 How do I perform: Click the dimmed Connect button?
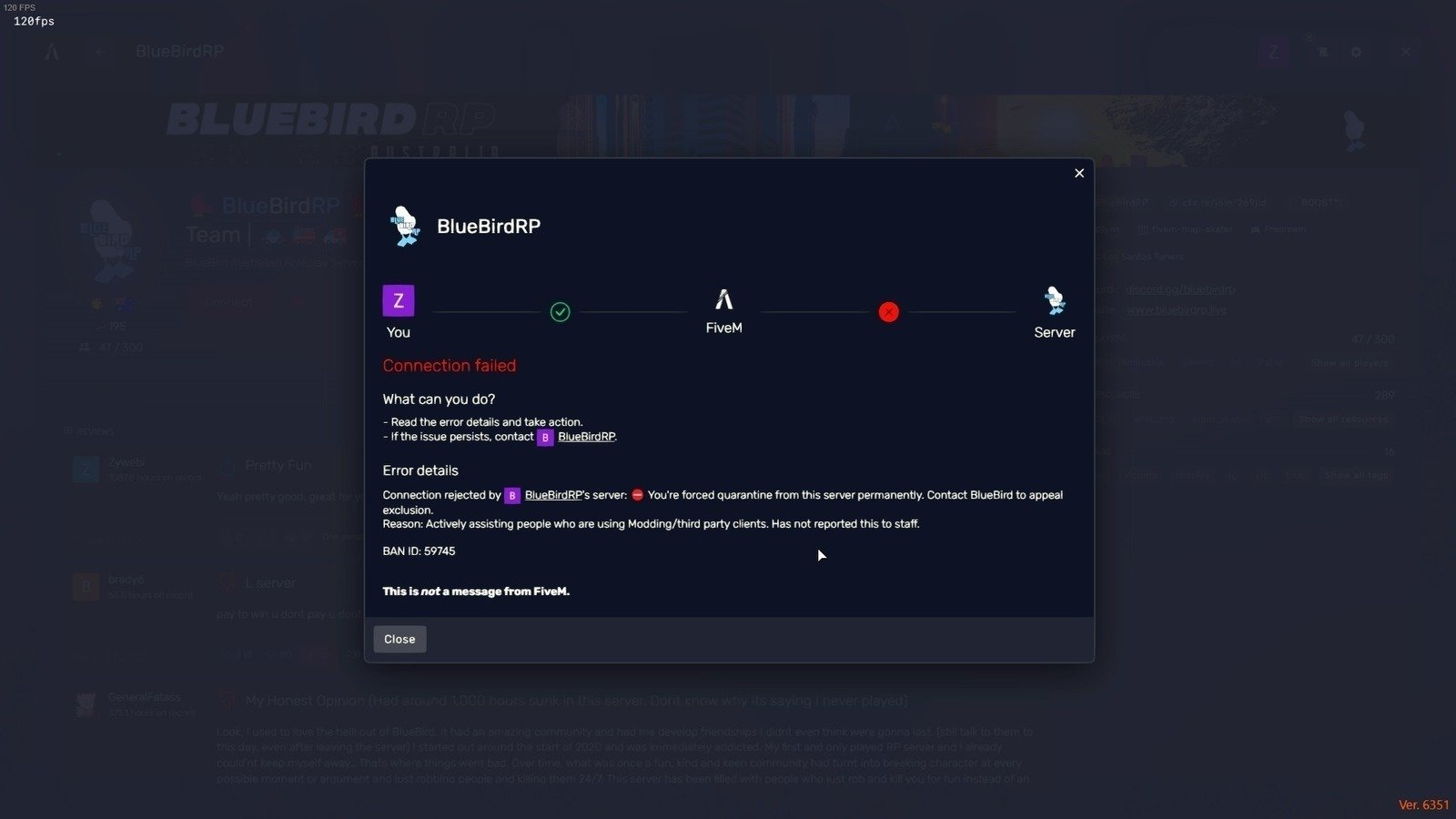tap(228, 302)
